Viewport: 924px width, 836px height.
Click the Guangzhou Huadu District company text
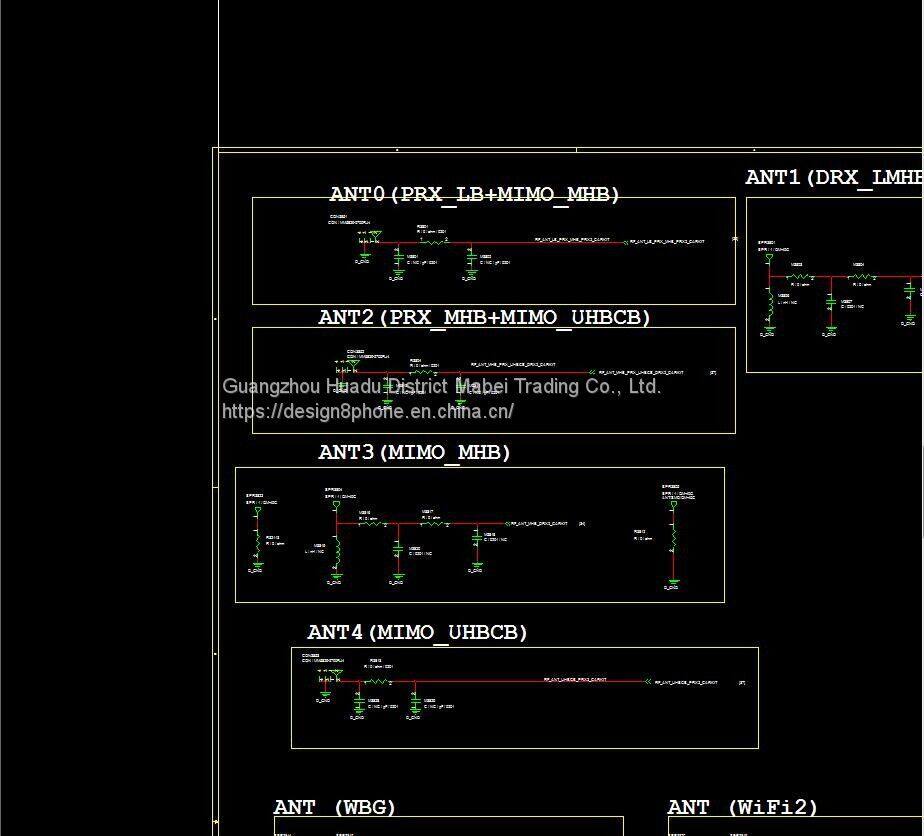coord(441,386)
